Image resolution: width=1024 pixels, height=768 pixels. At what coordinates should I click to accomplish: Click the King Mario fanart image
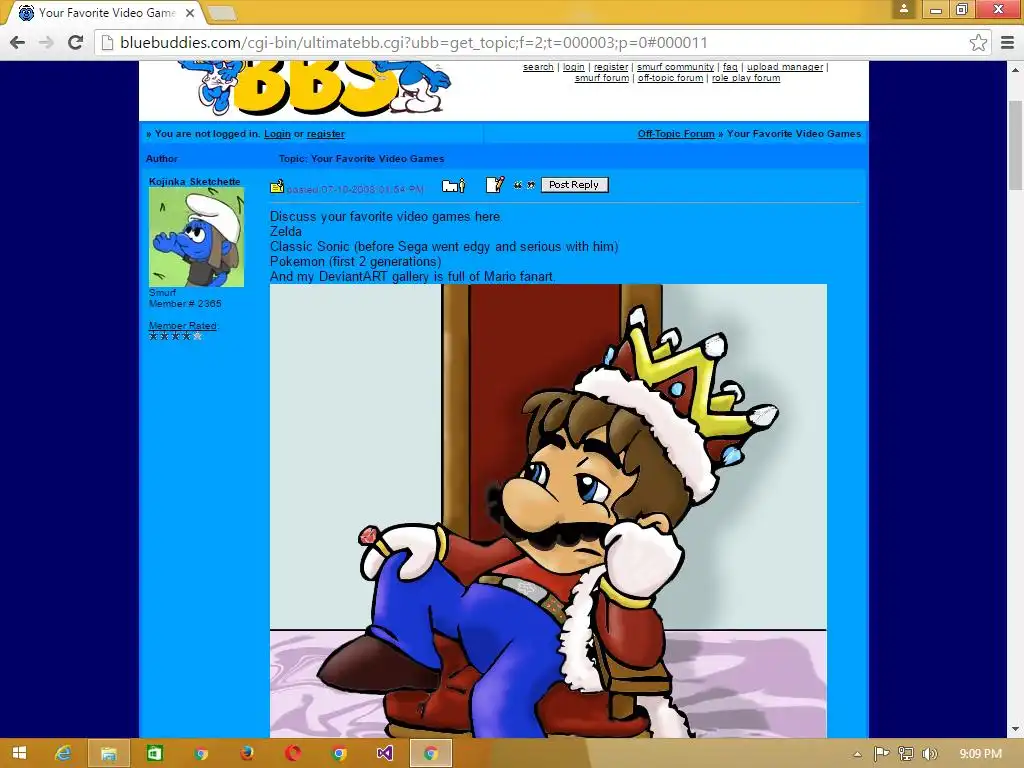pyautogui.click(x=548, y=511)
